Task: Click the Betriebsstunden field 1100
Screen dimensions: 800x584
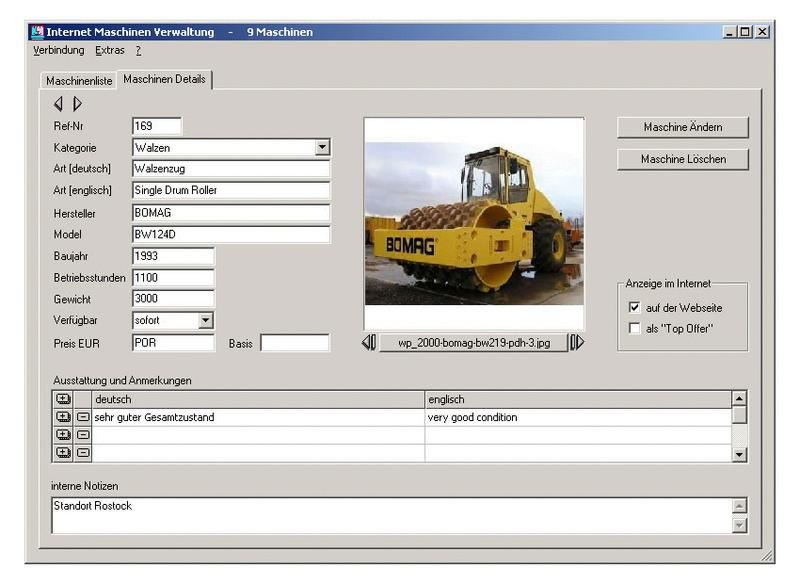Action: 173,278
